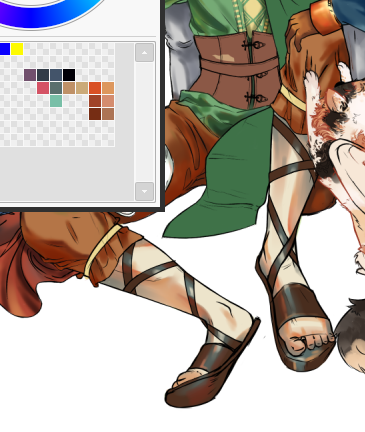Pick the gray-green palette swatch
The height and width of the screenshot is (432, 365).
(56, 88)
